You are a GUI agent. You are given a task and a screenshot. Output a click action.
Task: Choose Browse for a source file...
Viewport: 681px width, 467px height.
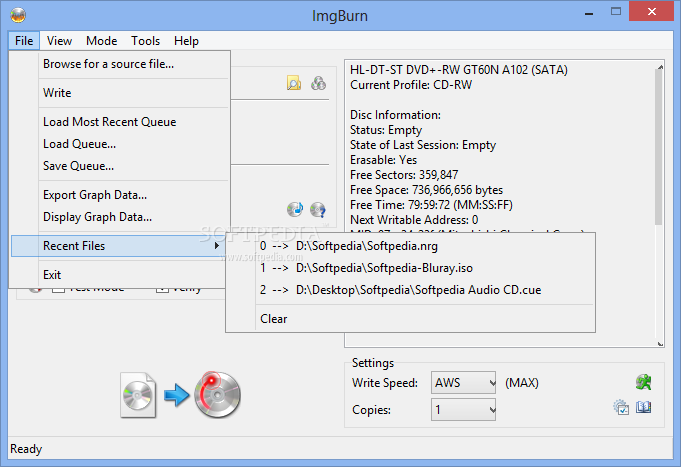coord(120,64)
